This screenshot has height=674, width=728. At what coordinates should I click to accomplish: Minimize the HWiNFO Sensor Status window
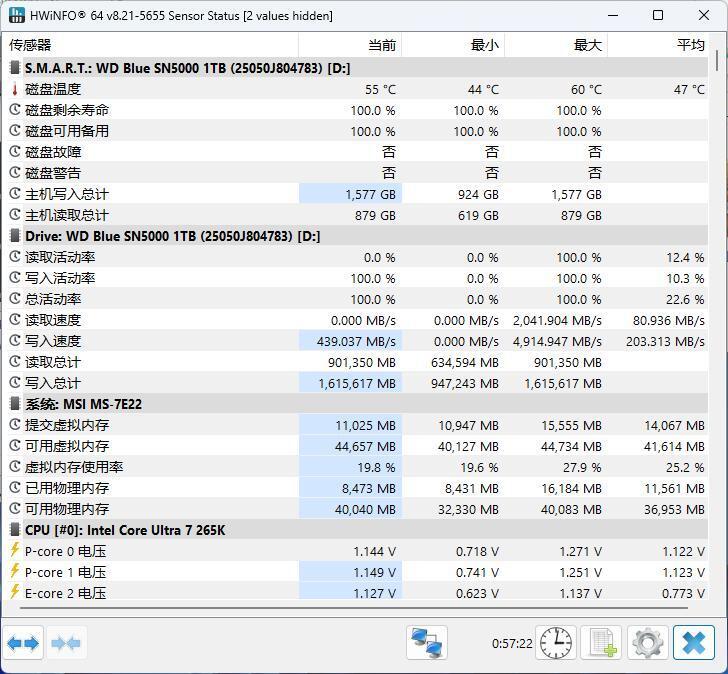613,15
